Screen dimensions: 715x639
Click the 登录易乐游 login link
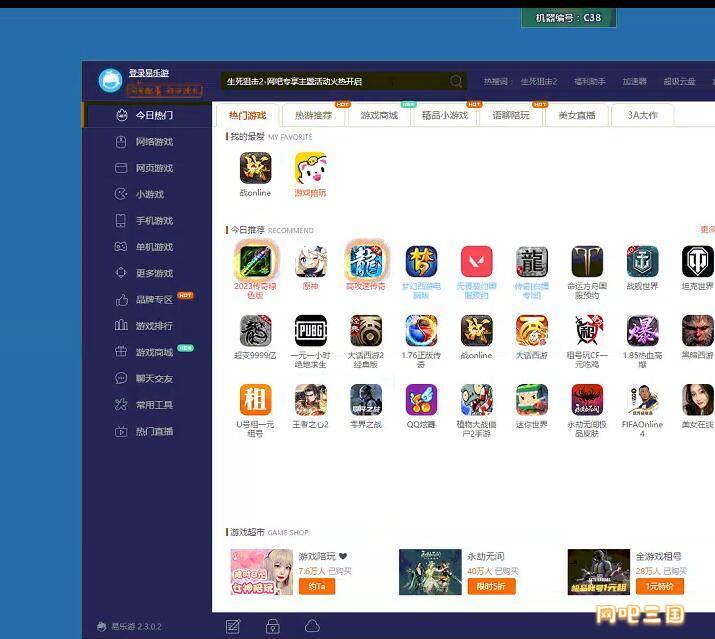coord(149,73)
